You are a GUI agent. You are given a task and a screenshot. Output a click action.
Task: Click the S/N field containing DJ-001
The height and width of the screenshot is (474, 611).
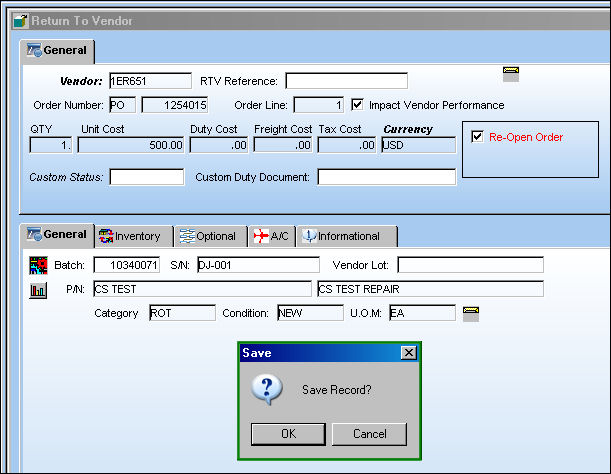click(x=258, y=265)
